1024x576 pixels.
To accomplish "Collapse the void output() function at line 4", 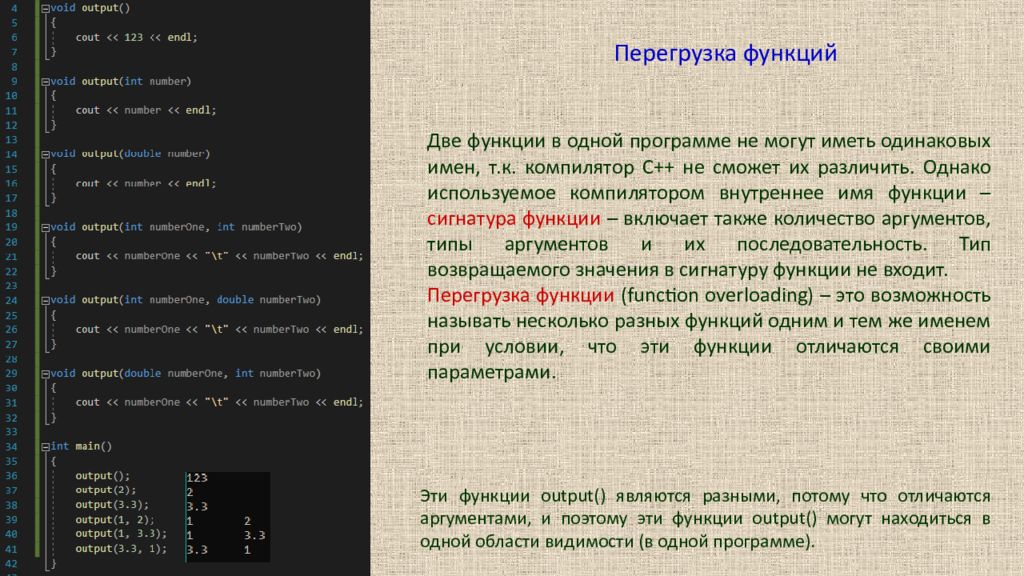I will (45, 8).
